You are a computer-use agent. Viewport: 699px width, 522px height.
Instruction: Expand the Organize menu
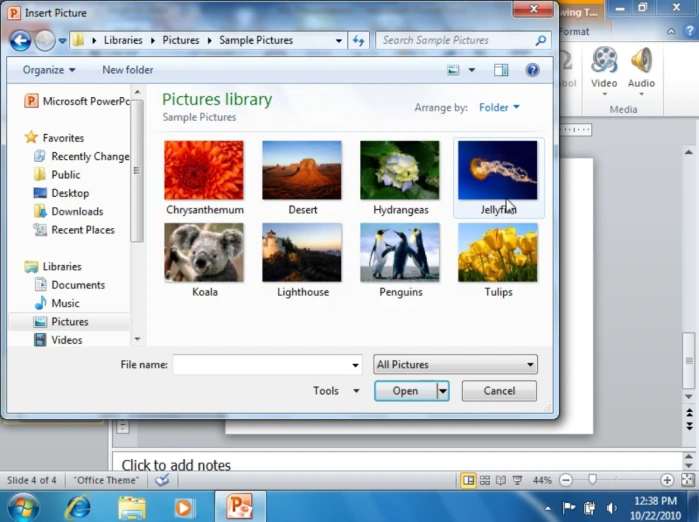coord(49,70)
